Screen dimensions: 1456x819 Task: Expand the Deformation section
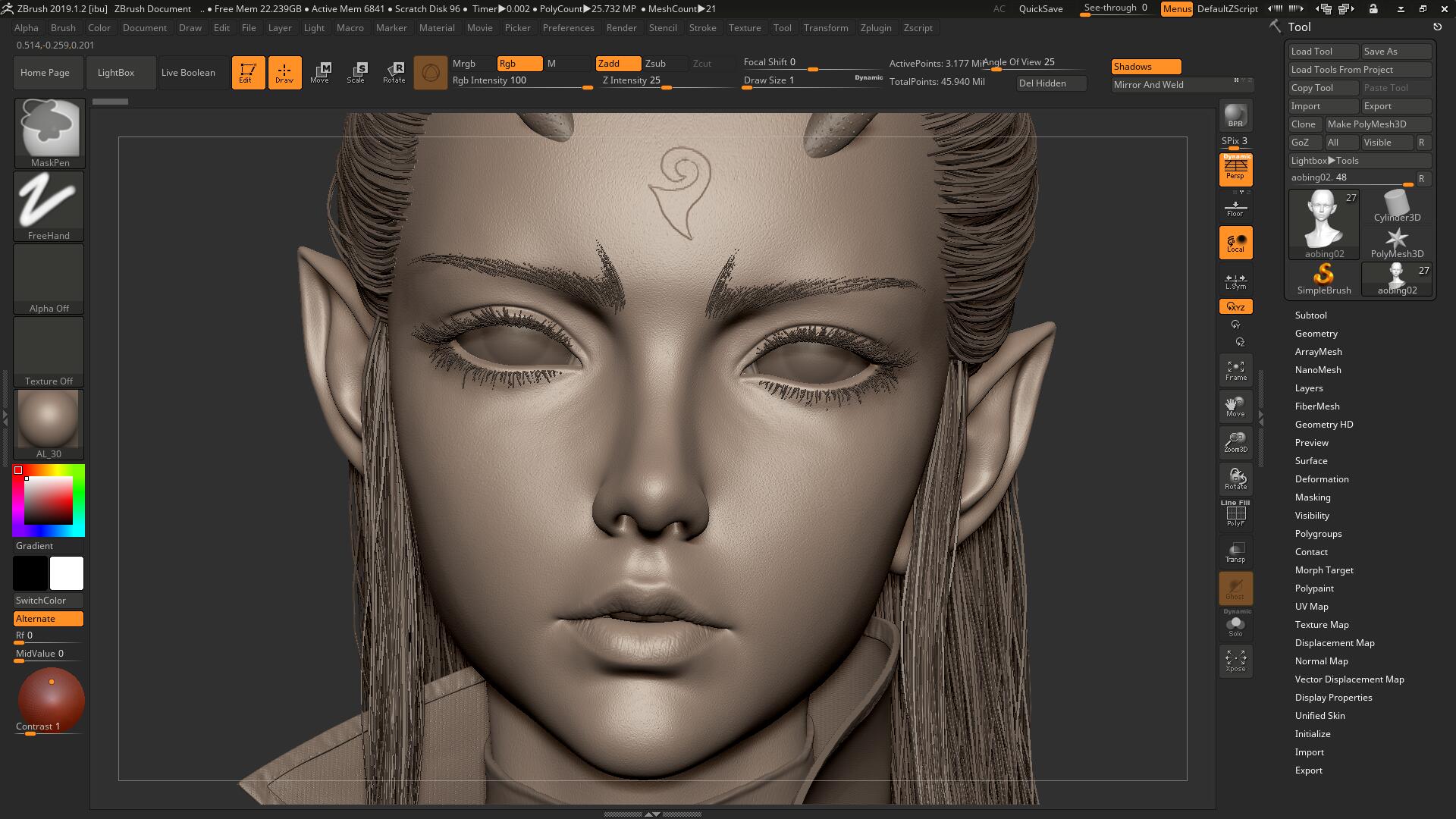pos(1321,479)
